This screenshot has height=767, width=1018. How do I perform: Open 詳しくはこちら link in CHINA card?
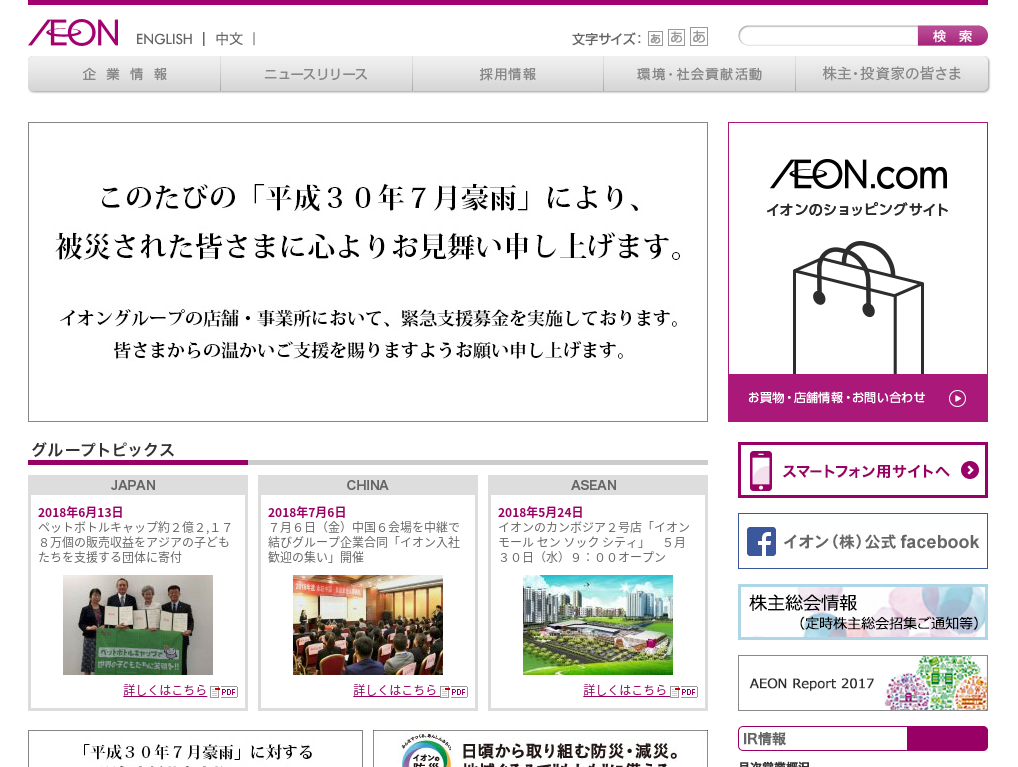395,690
